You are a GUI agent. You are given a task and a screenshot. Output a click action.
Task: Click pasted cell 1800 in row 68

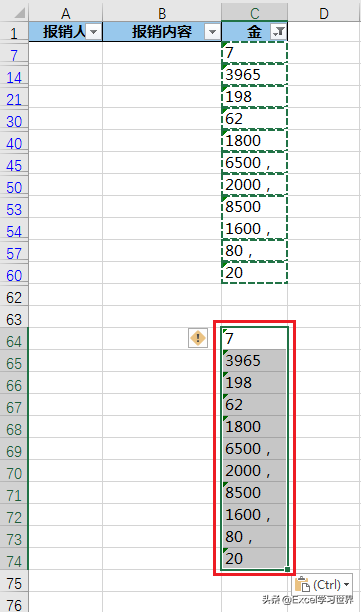(x=254, y=426)
